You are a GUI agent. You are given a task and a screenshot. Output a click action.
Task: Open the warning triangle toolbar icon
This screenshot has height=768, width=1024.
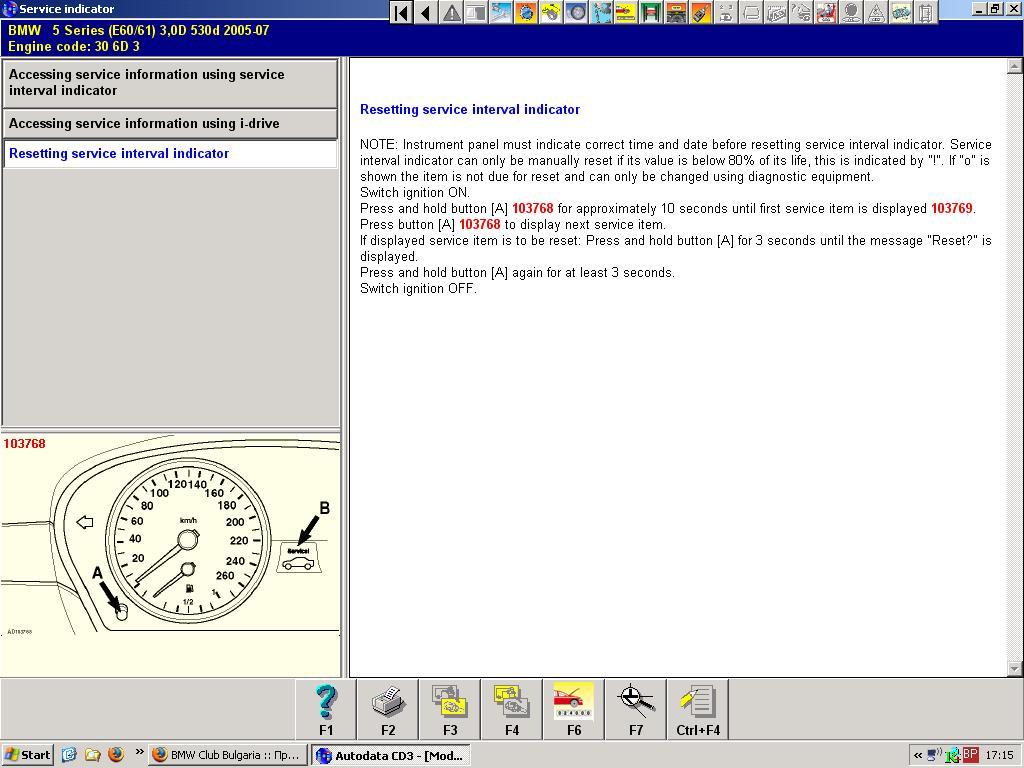click(x=451, y=12)
